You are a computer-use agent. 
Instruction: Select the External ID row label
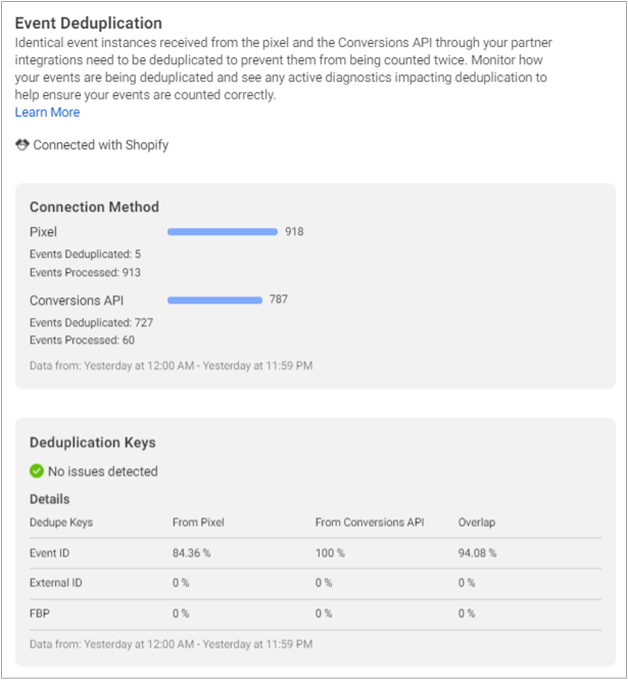click(55, 583)
